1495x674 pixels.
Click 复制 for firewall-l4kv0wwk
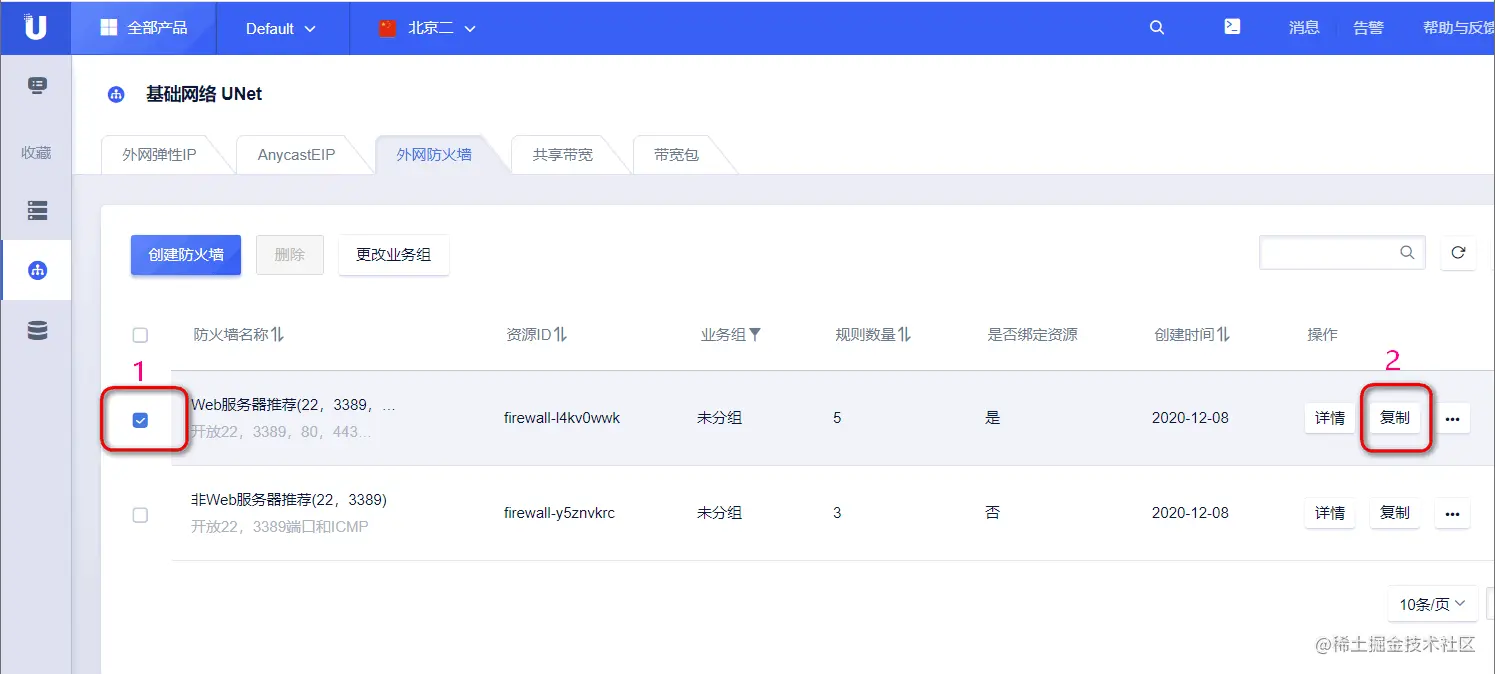(1395, 418)
